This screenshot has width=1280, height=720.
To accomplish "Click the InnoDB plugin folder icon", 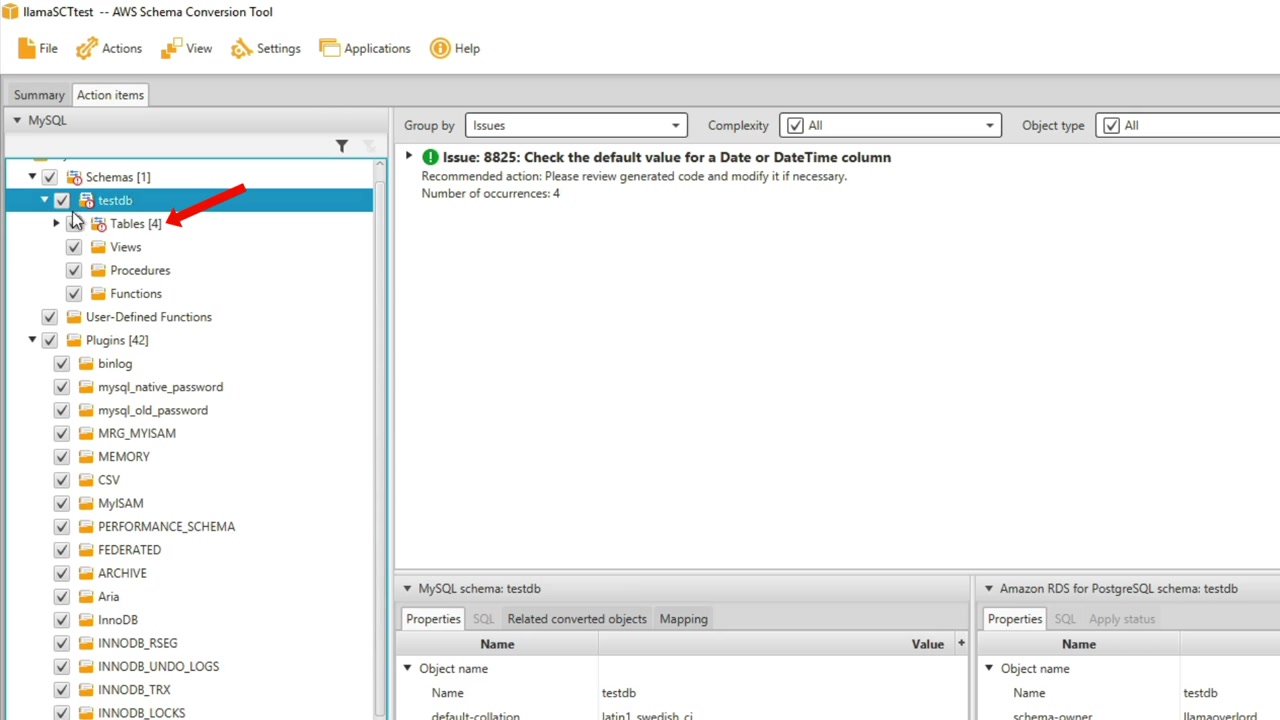I will 86,620.
